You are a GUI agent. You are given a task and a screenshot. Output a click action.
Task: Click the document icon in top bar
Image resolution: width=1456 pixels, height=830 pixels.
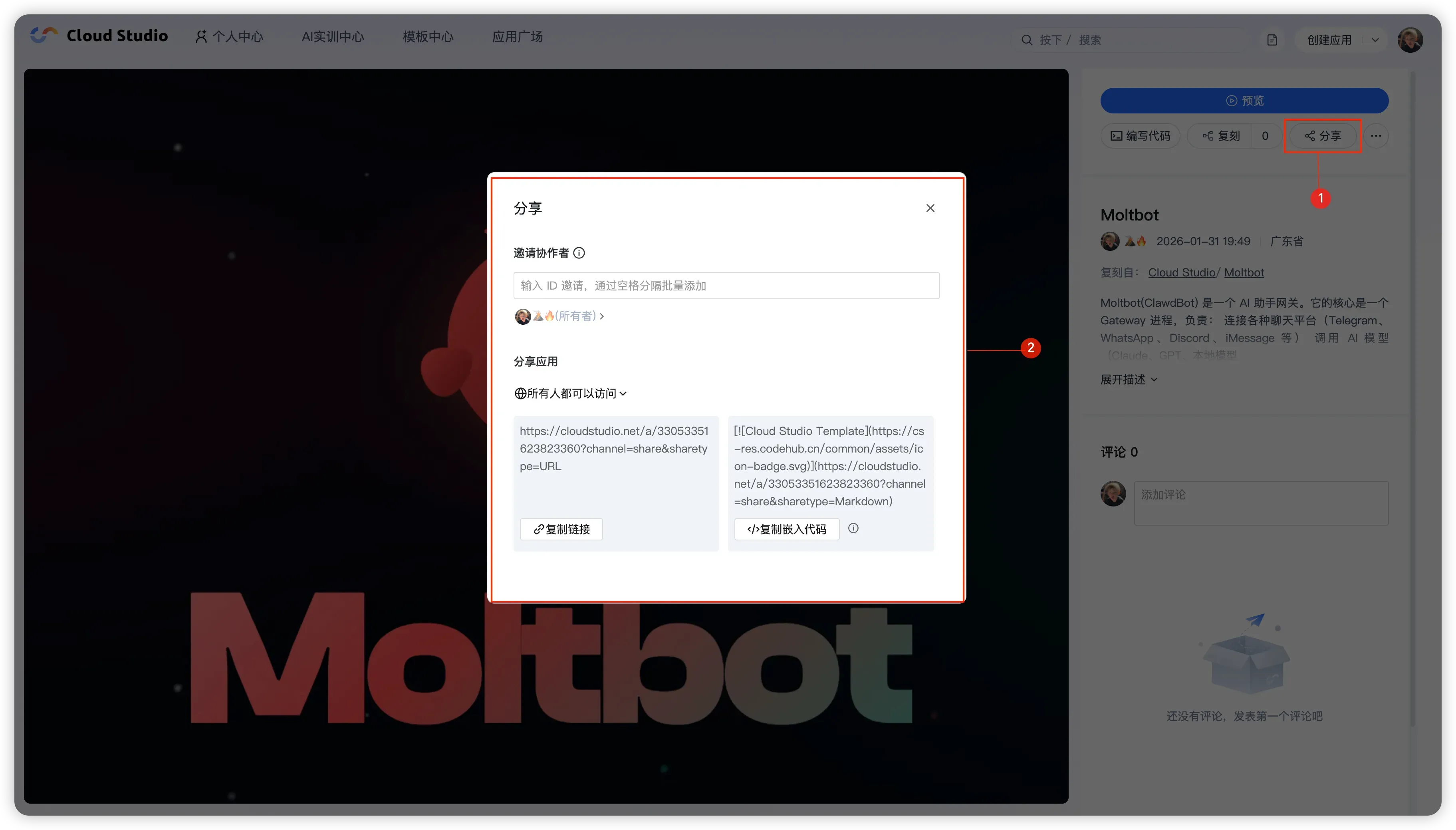1272,40
